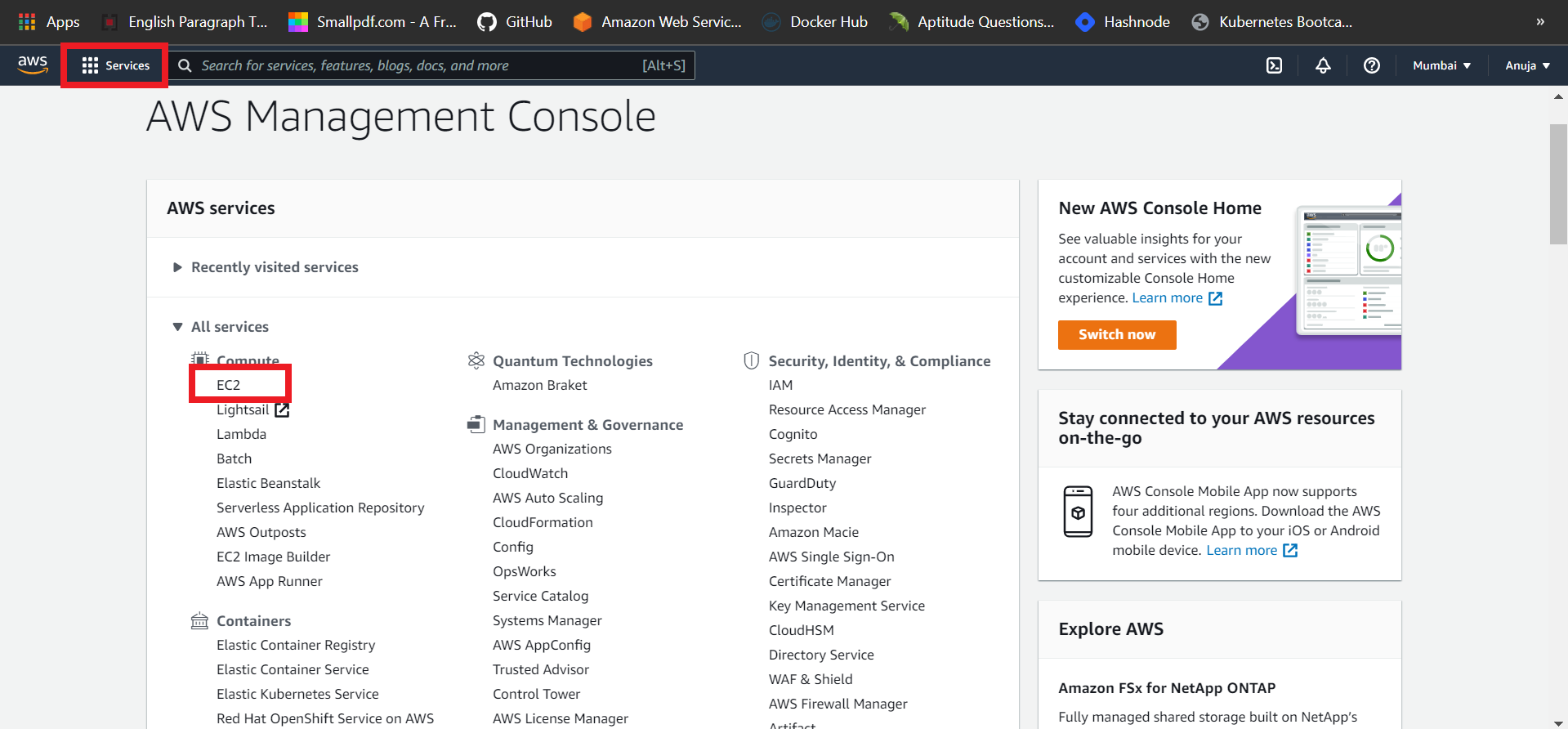Click the page vertical scrollbar thumb
This screenshot has width=1568, height=729.
coord(1558,184)
